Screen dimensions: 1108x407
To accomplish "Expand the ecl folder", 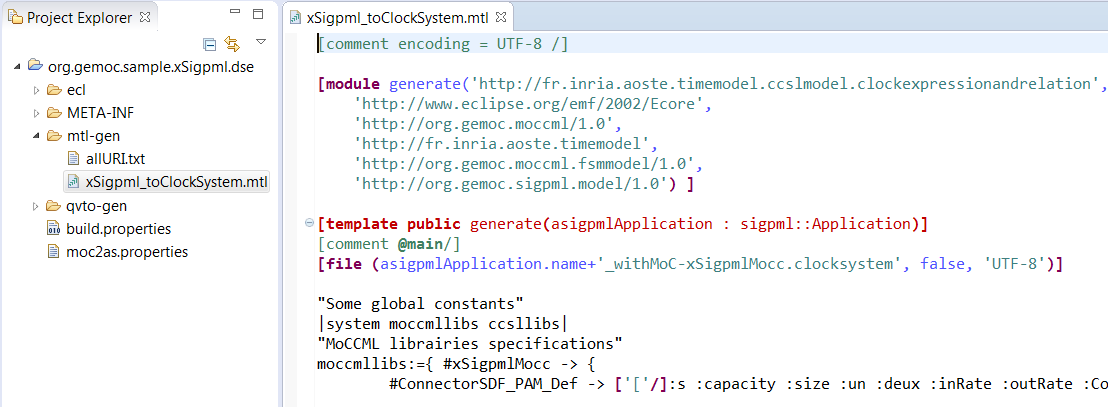I will click(x=36, y=90).
